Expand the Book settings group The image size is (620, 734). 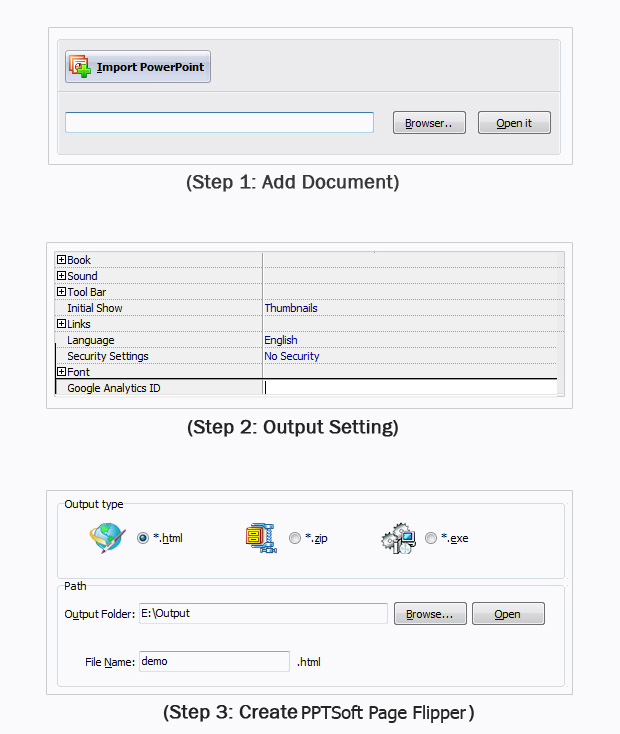point(61,259)
